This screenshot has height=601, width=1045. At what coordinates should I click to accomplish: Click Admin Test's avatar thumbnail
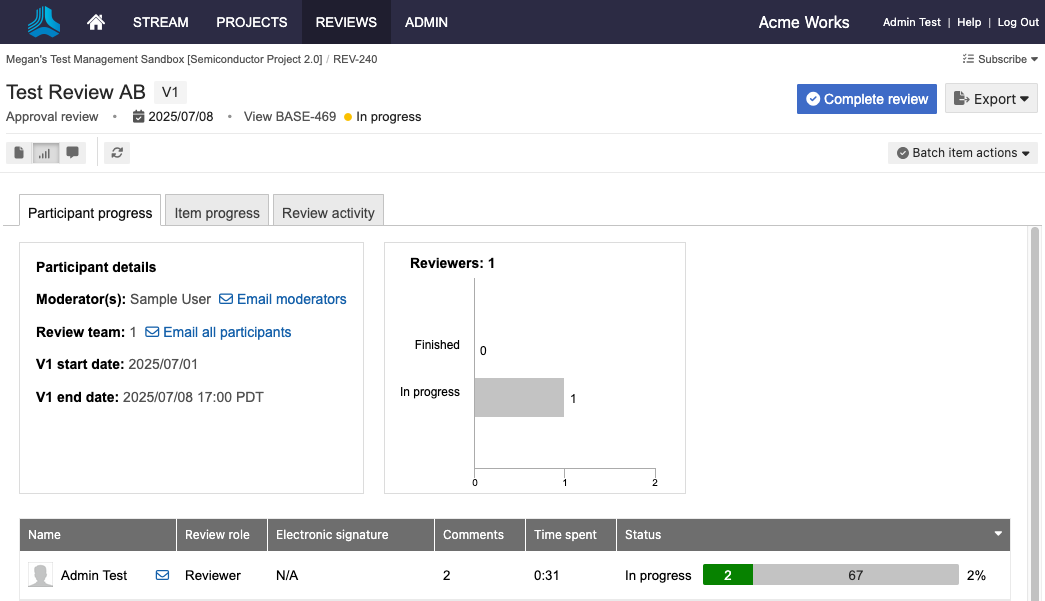[x=40, y=575]
